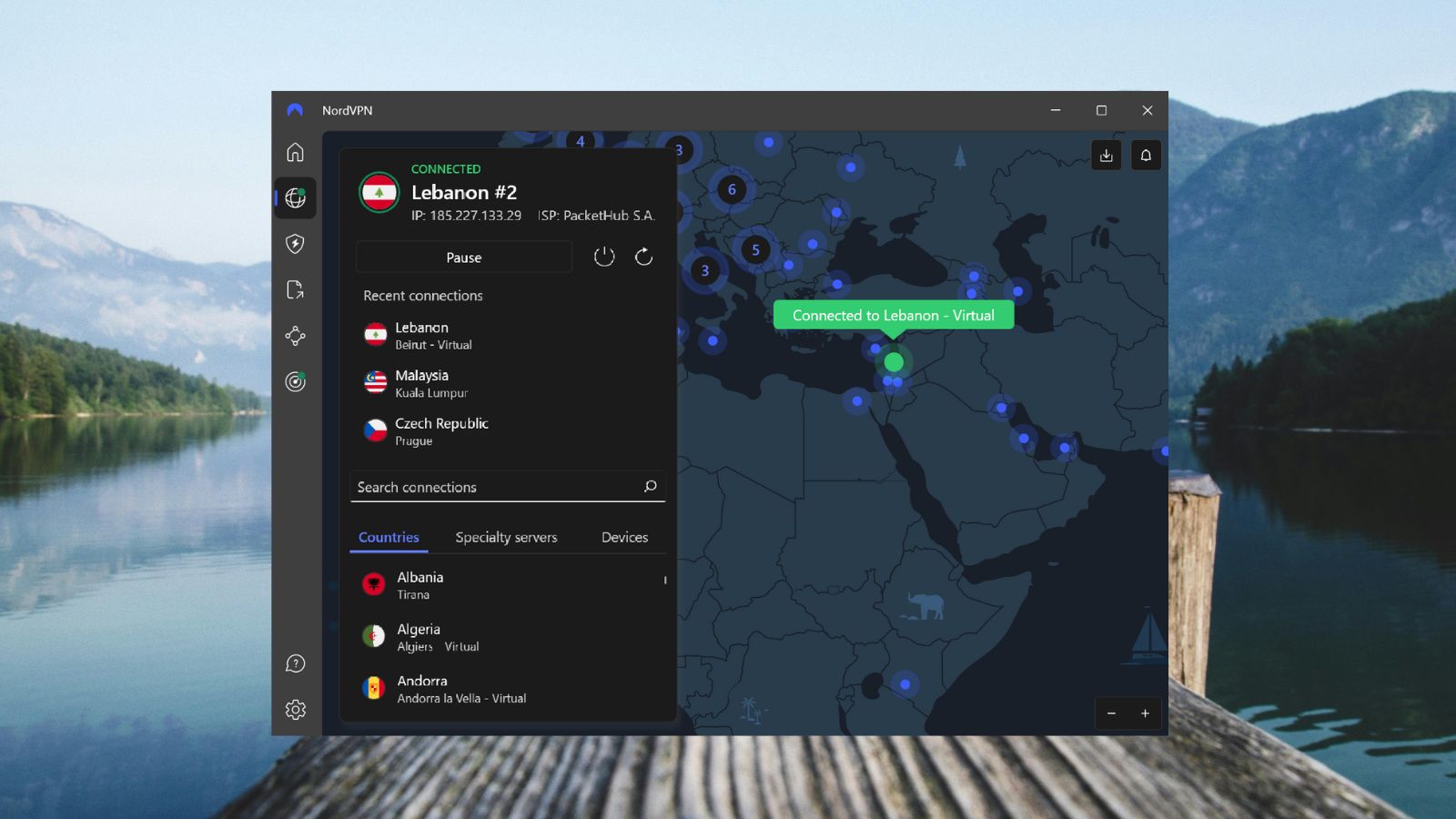Screen dimensions: 1456x819
Task: Open the help question mark icon
Action: coord(295,663)
